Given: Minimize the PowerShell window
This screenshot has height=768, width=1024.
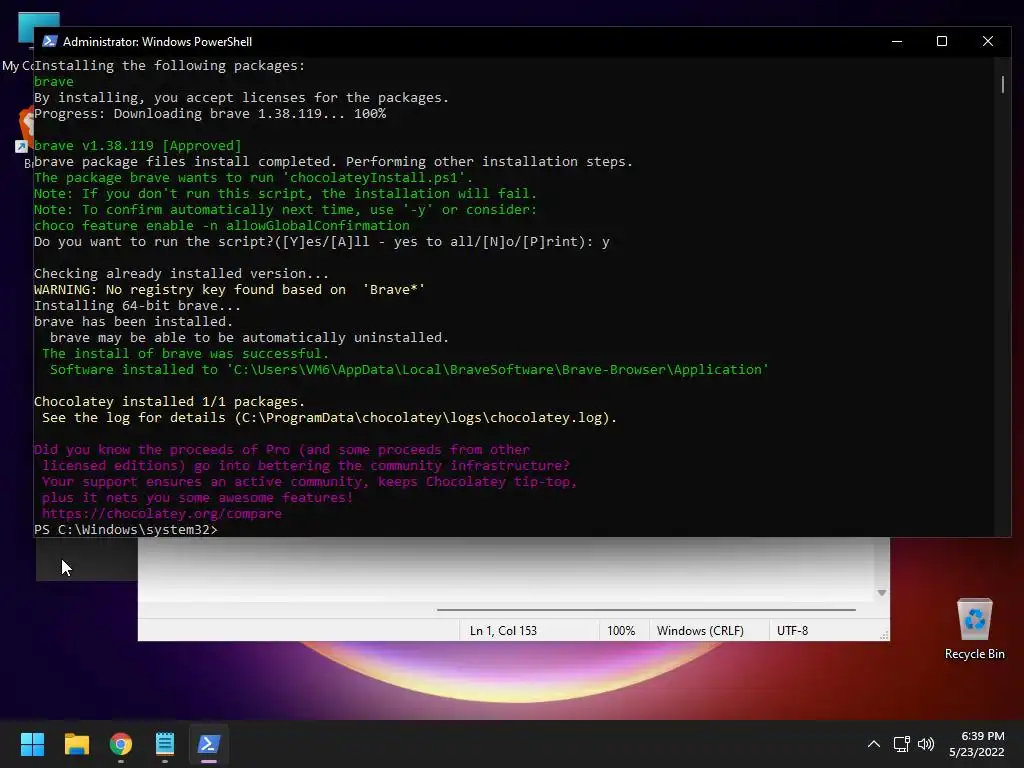Looking at the screenshot, I should [x=897, y=41].
